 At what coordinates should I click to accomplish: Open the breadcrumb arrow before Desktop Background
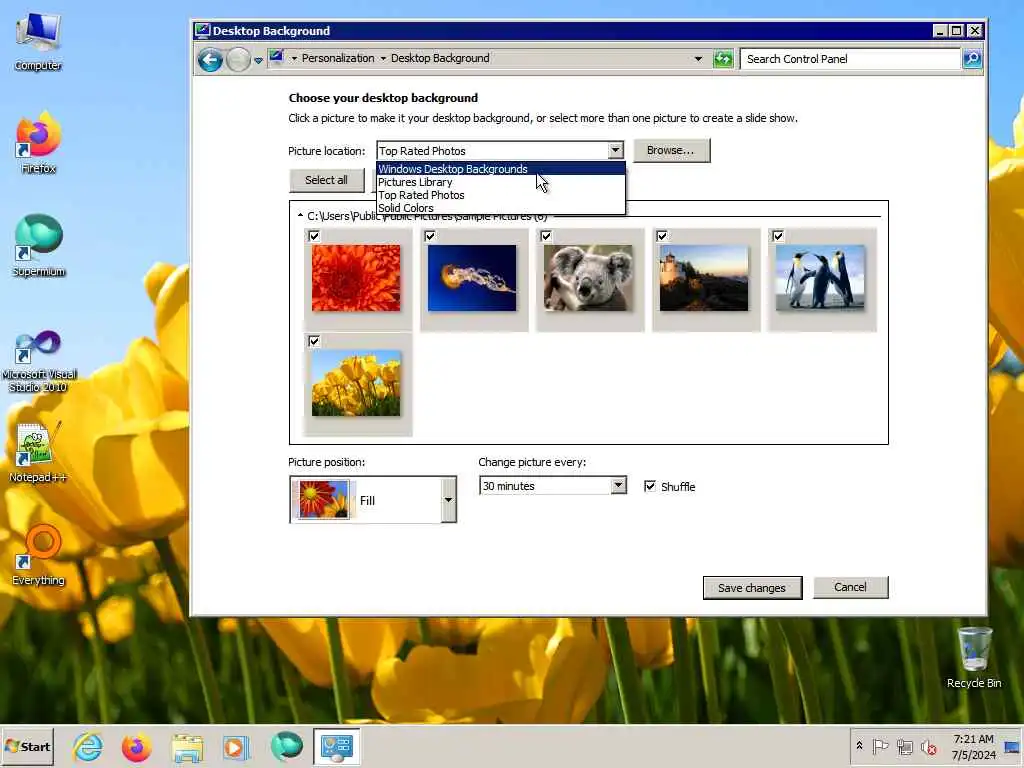pyautogui.click(x=383, y=59)
